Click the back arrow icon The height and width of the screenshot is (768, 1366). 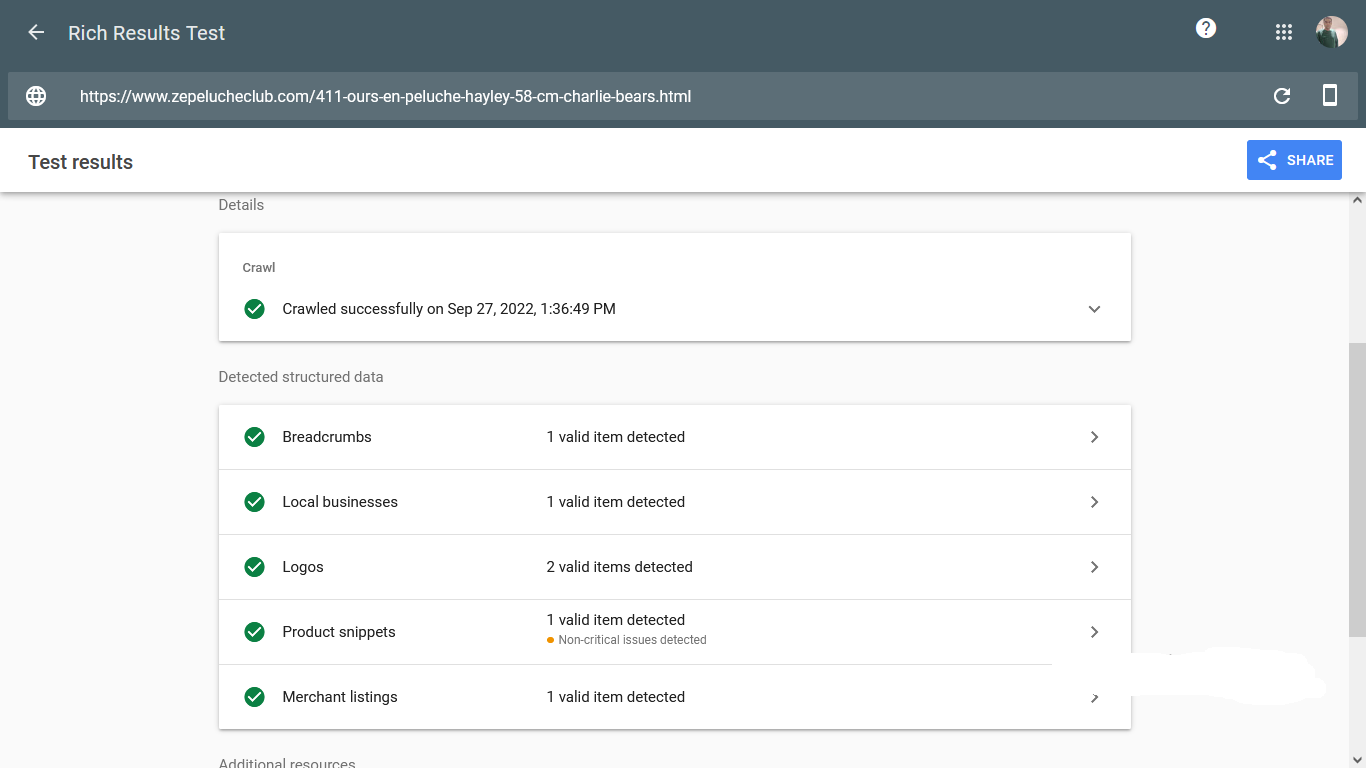36,33
